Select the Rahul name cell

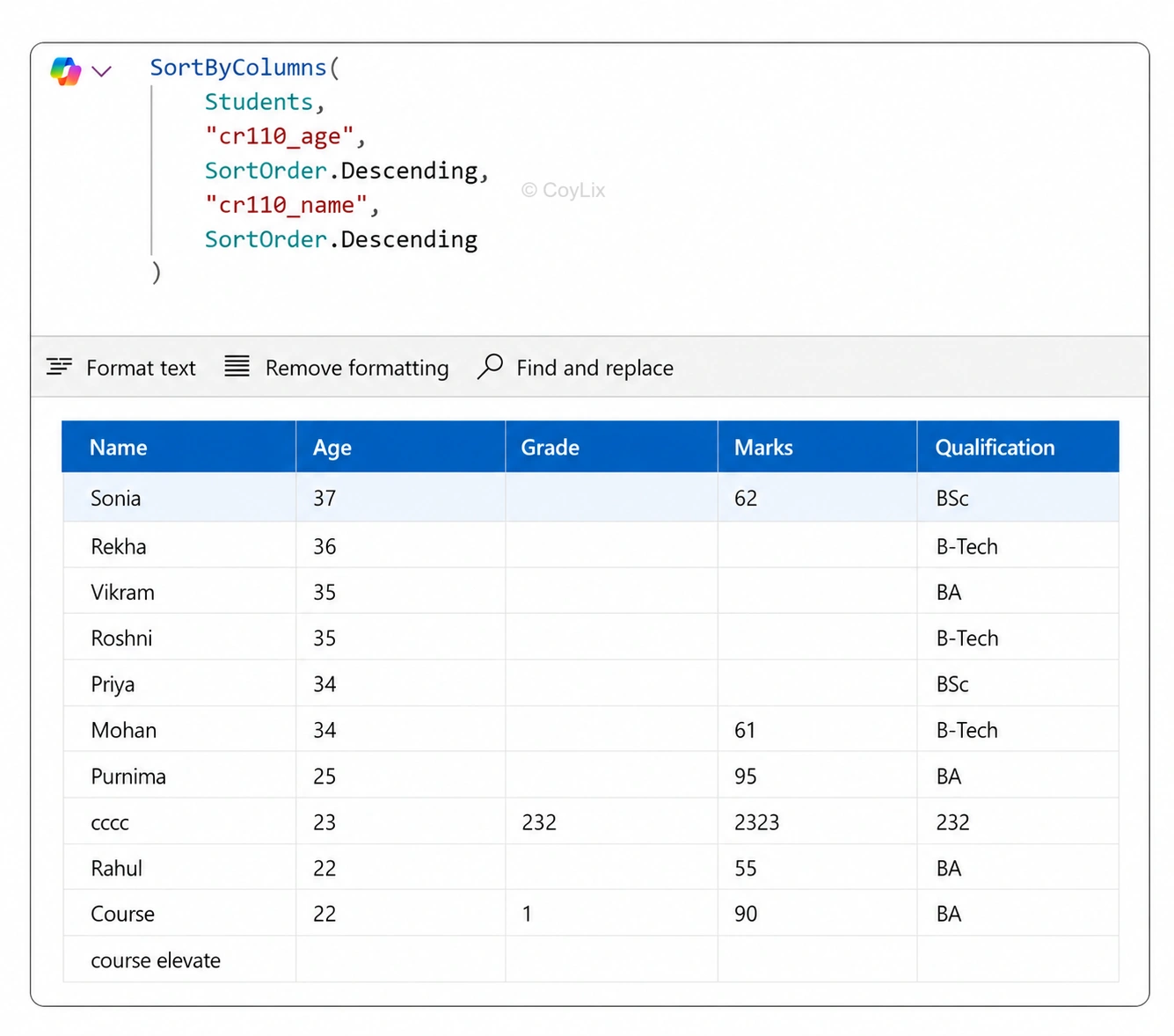pyautogui.click(x=179, y=867)
